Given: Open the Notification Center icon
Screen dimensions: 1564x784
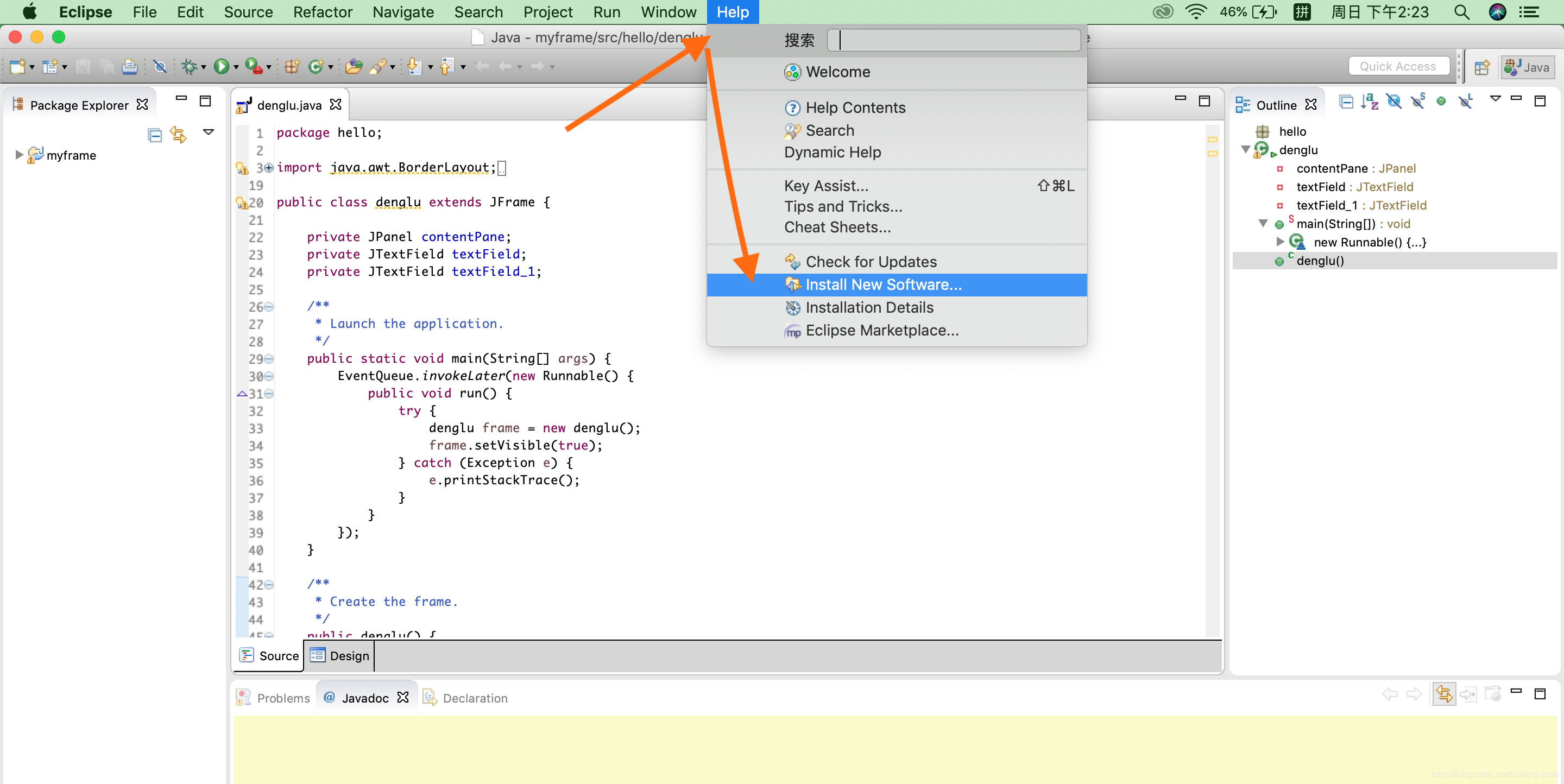Looking at the screenshot, I should tap(1529, 12).
